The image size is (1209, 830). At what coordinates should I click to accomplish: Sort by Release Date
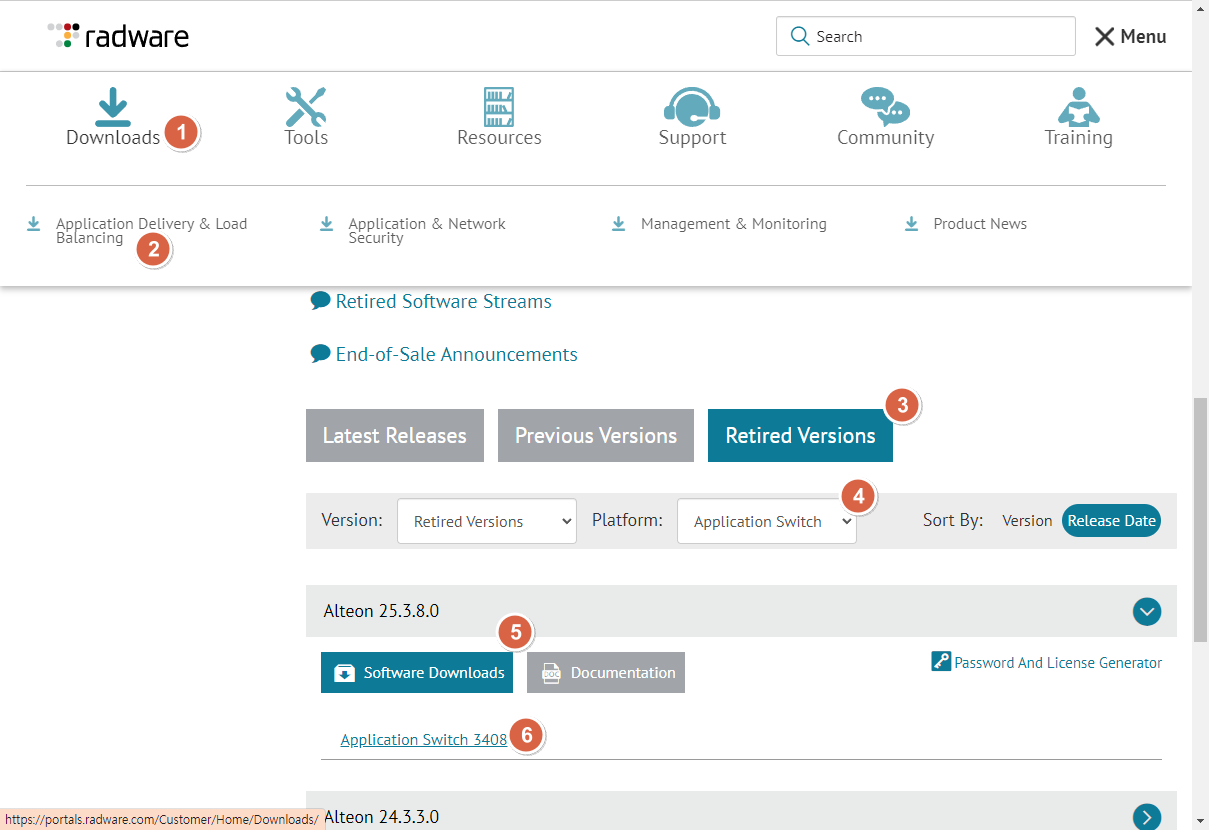click(1111, 520)
